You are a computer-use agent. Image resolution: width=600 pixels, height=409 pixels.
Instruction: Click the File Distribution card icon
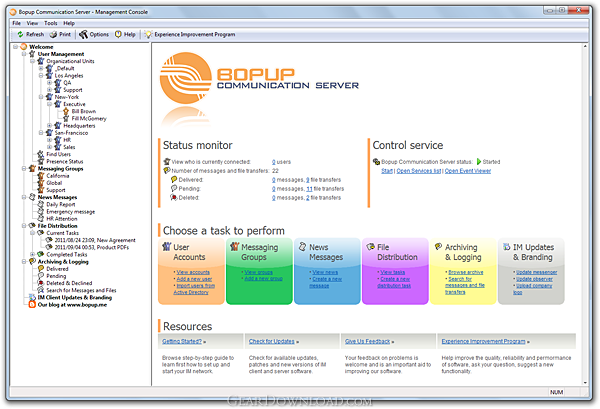click(x=370, y=247)
